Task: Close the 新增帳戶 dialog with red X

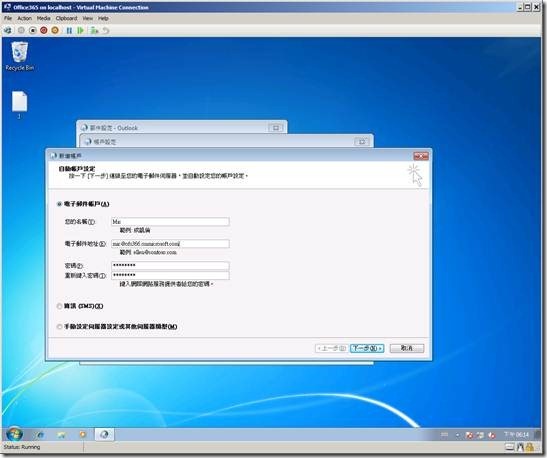Action: click(x=421, y=156)
